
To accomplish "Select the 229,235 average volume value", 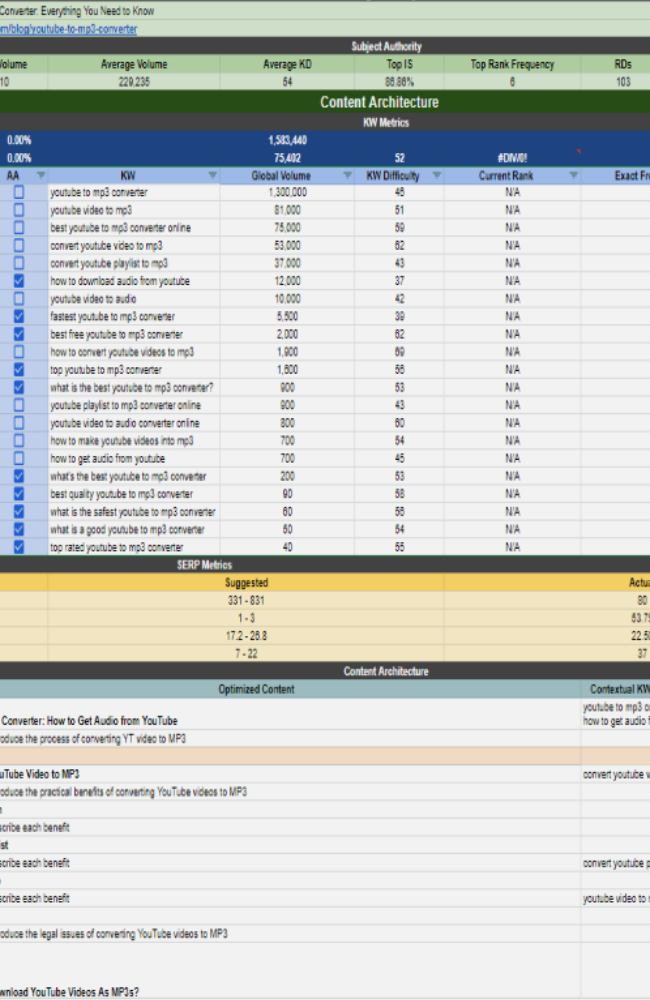I will (x=134, y=82).
